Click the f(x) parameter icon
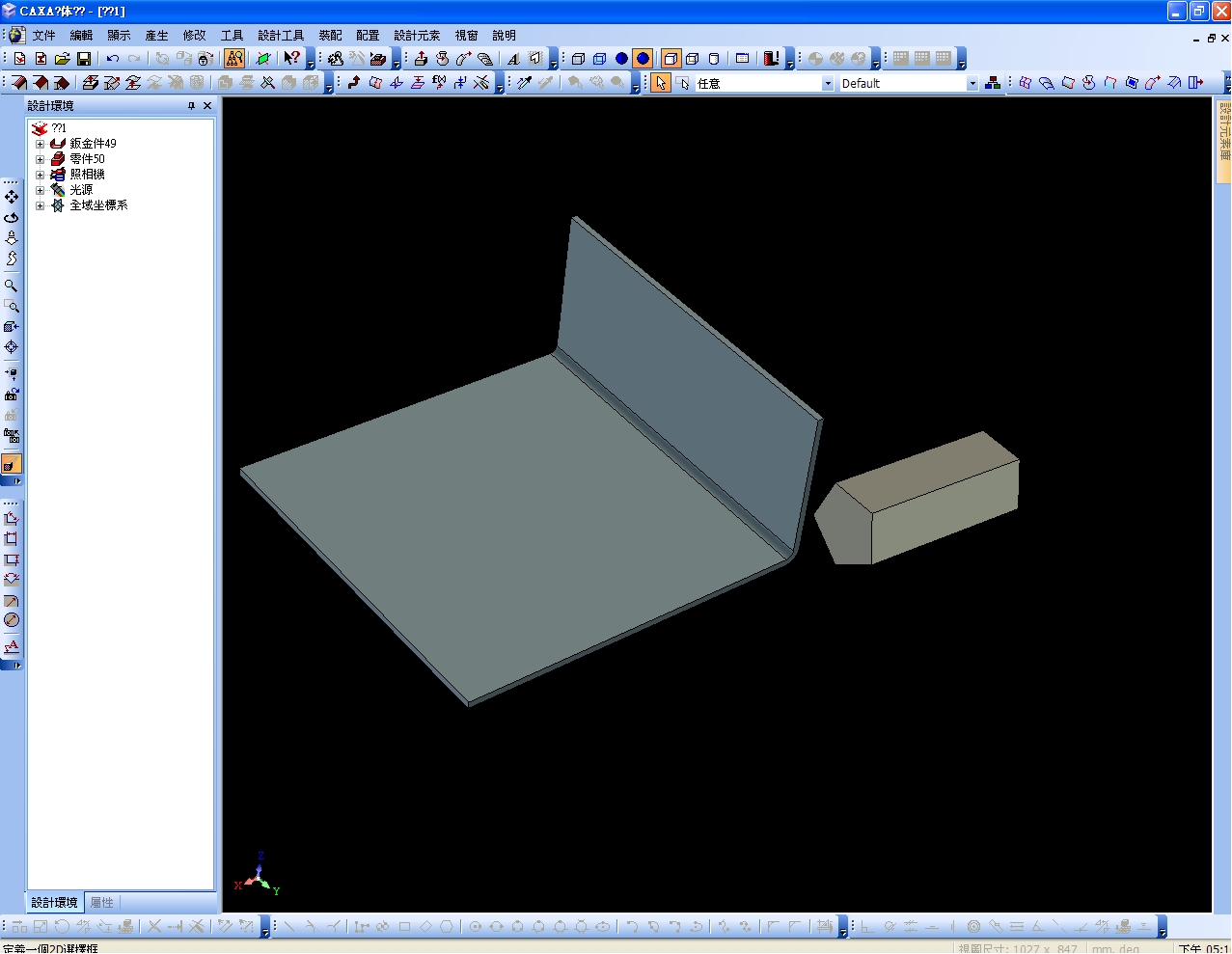Screen dimensions: 1232x954 [x=439, y=83]
